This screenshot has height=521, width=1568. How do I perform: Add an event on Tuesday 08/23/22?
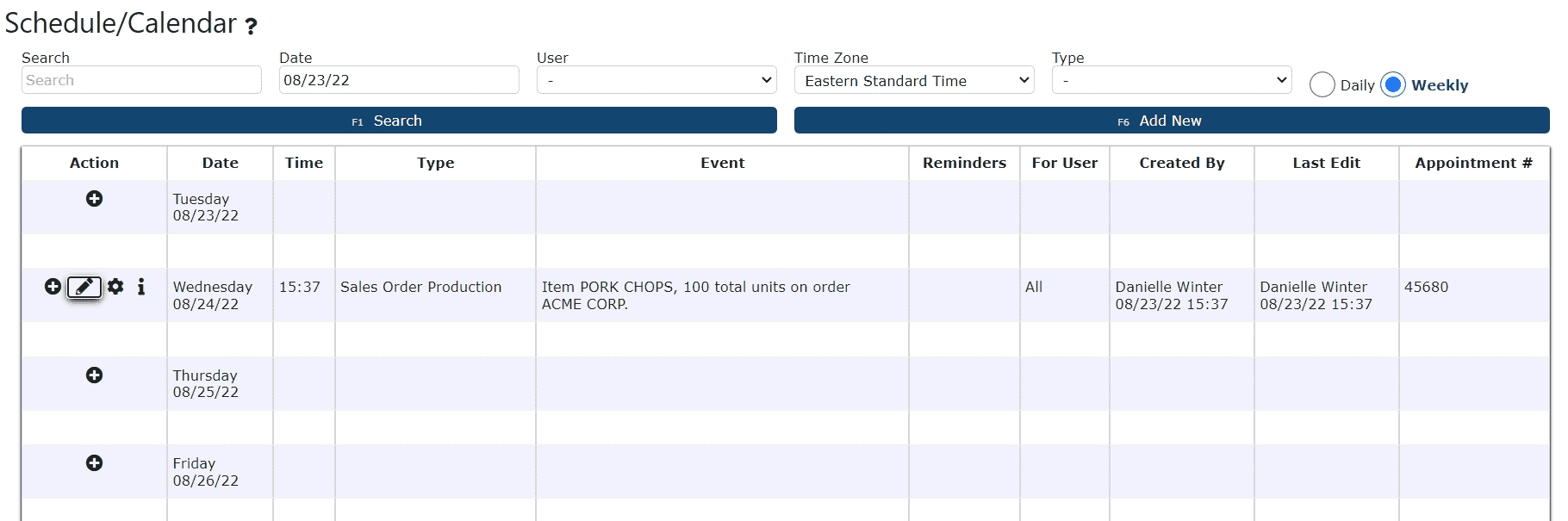[x=95, y=199]
